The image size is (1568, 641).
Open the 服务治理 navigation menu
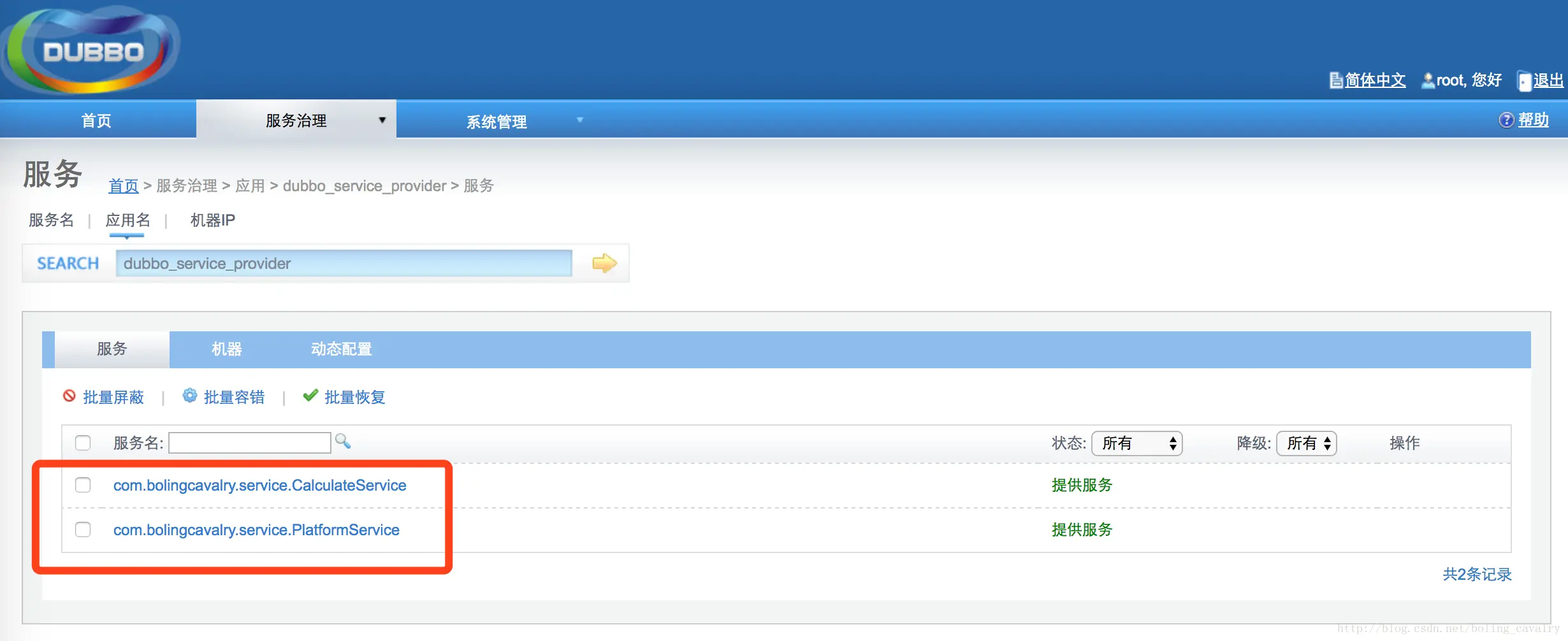pyautogui.click(x=296, y=120)
